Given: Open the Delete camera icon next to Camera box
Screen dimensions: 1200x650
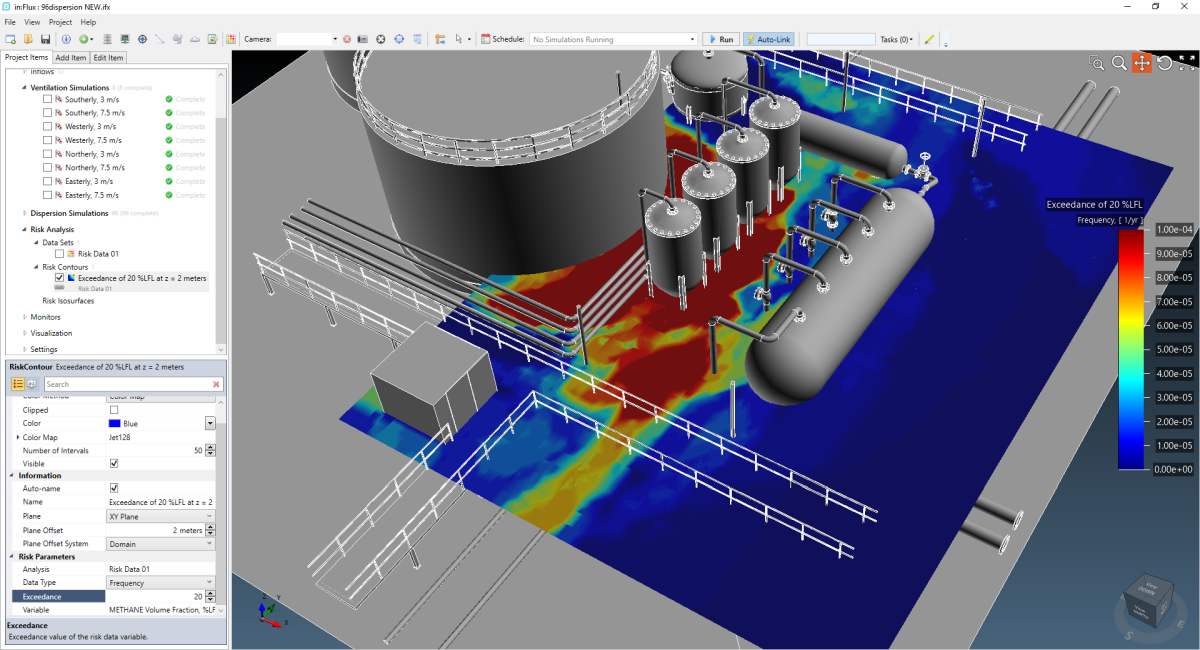Looking at the screenshot, I should click(348, 38).
